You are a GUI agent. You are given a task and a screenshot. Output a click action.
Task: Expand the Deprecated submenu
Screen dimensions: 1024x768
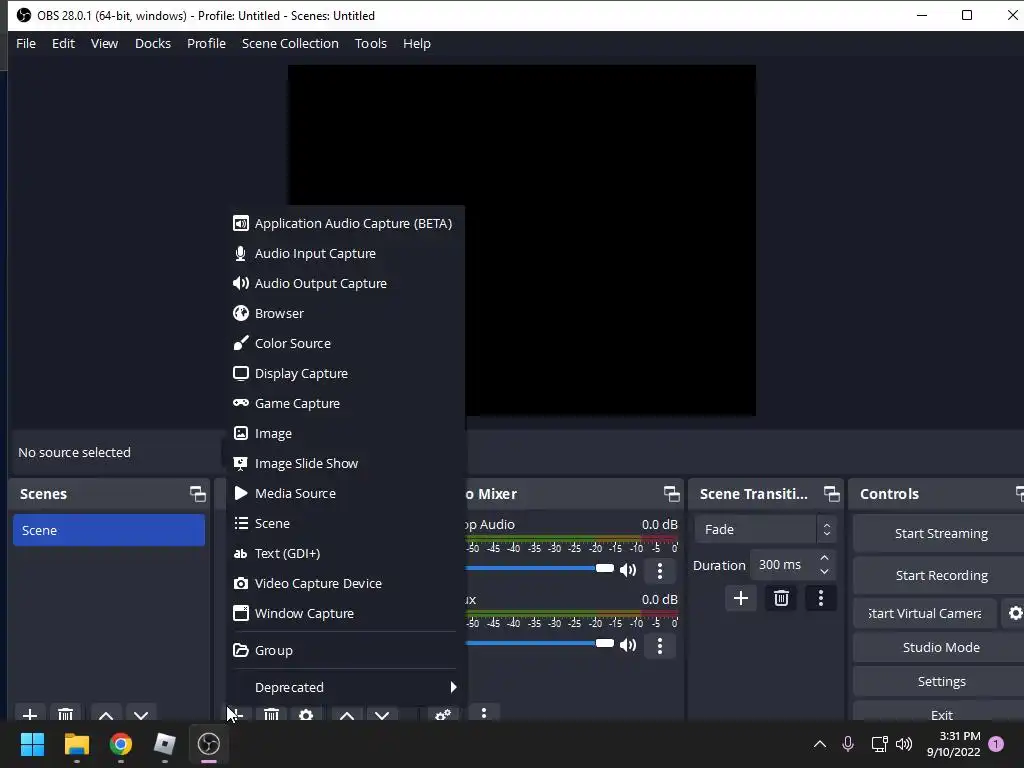[345, 687]
